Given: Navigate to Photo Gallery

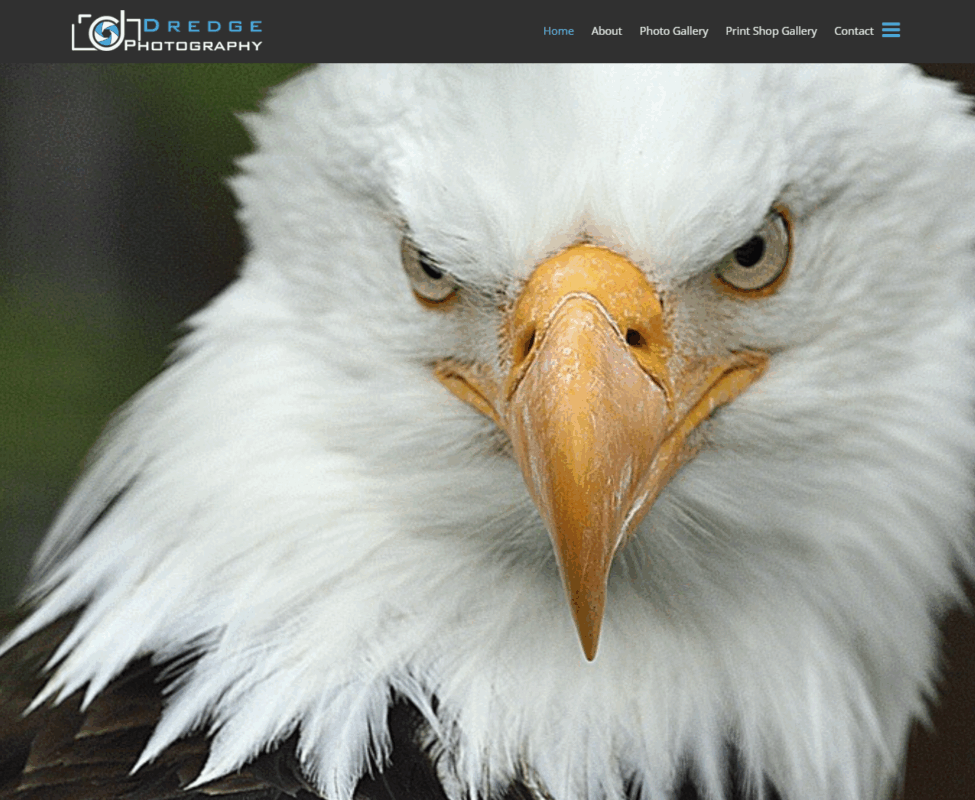Looking at the screenshot, I should tap(673, 31).
